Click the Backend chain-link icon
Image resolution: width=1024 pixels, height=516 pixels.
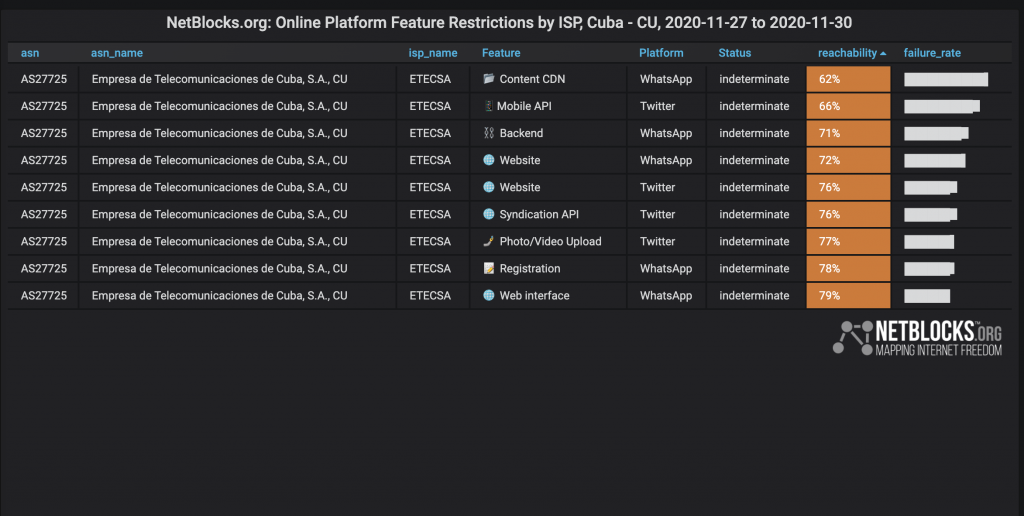click(488, 133)
